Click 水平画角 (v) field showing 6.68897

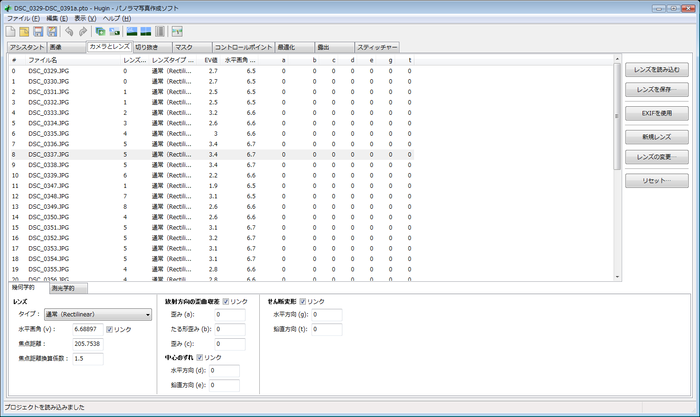pos(88,329)
